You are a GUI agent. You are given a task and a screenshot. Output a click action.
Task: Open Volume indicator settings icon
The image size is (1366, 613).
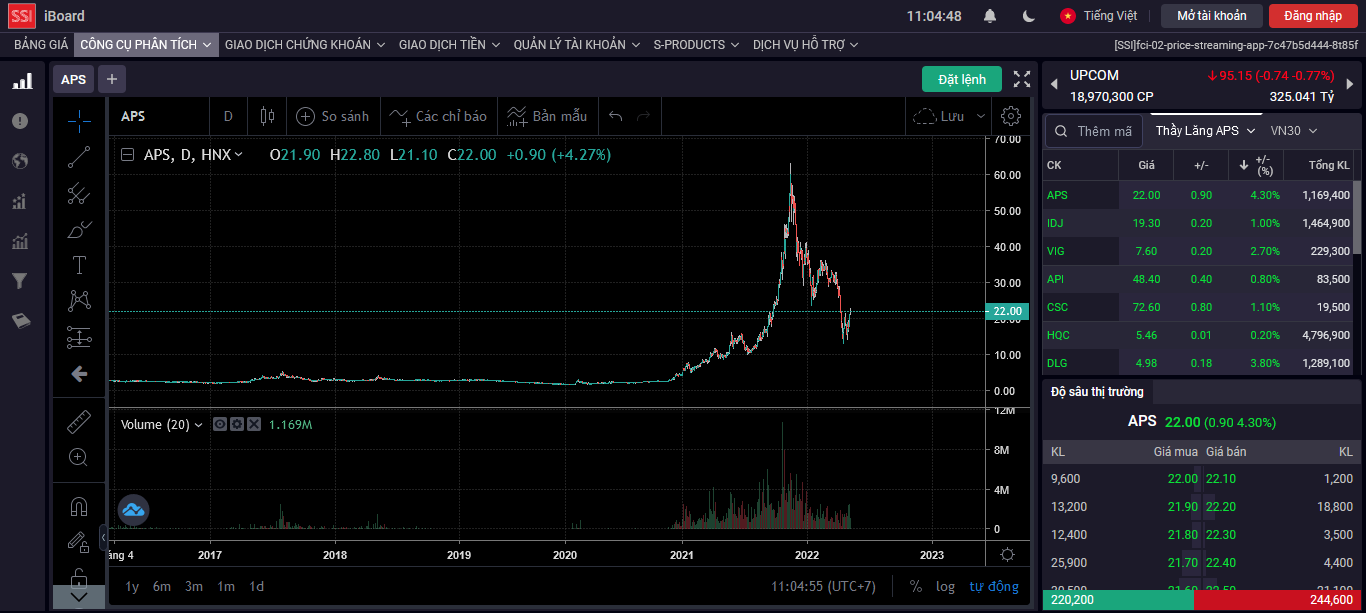click(x=237, y=425)
